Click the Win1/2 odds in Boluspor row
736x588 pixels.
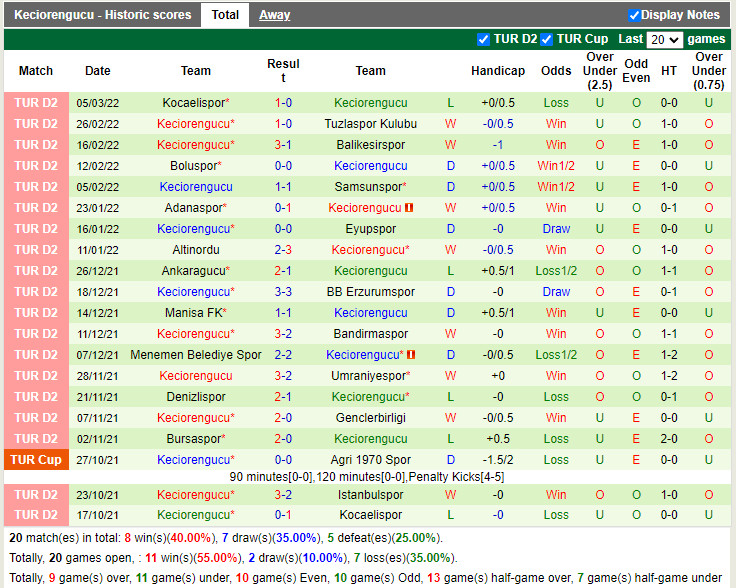click(556, 166)
